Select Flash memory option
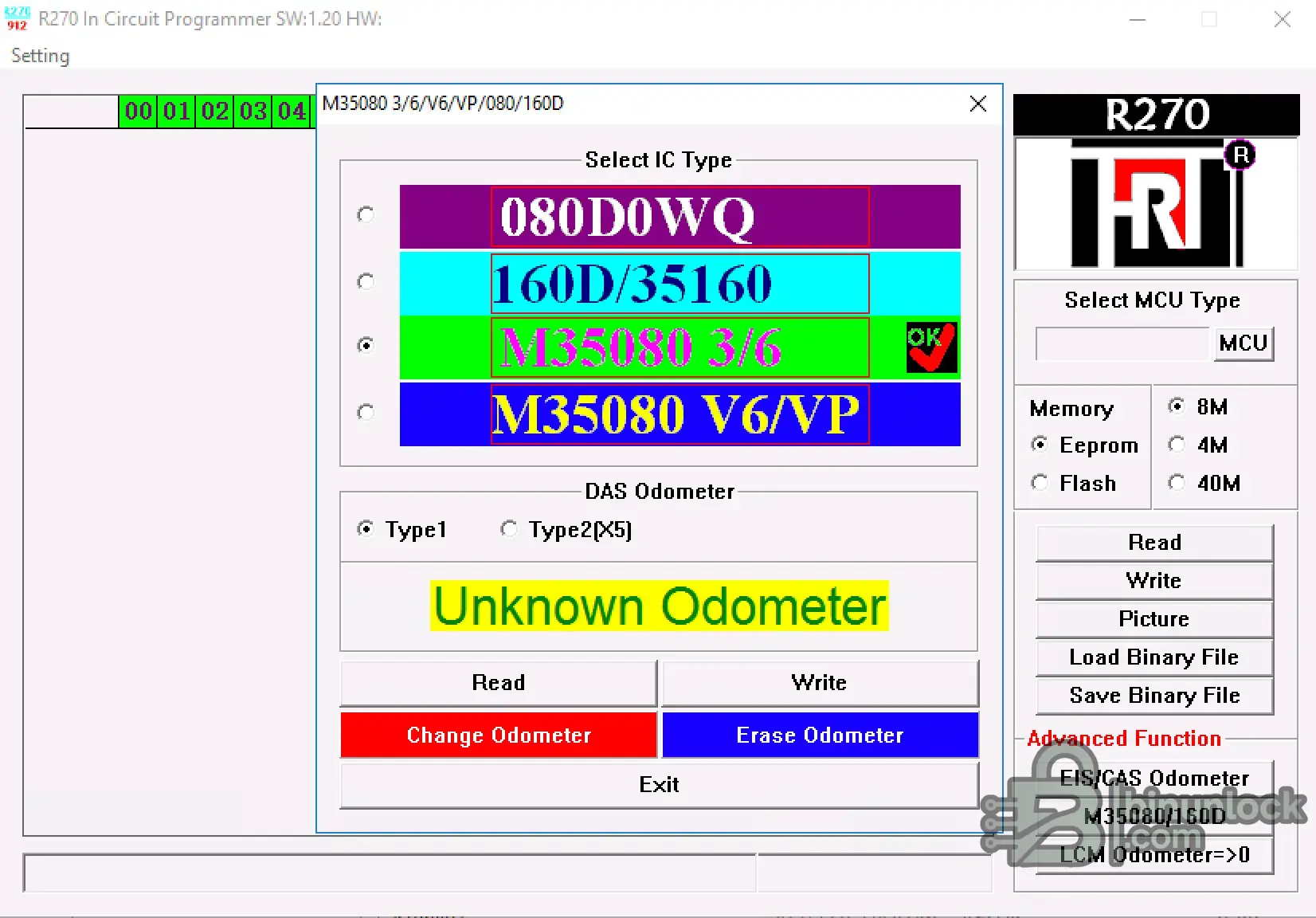 [1074, 483]
